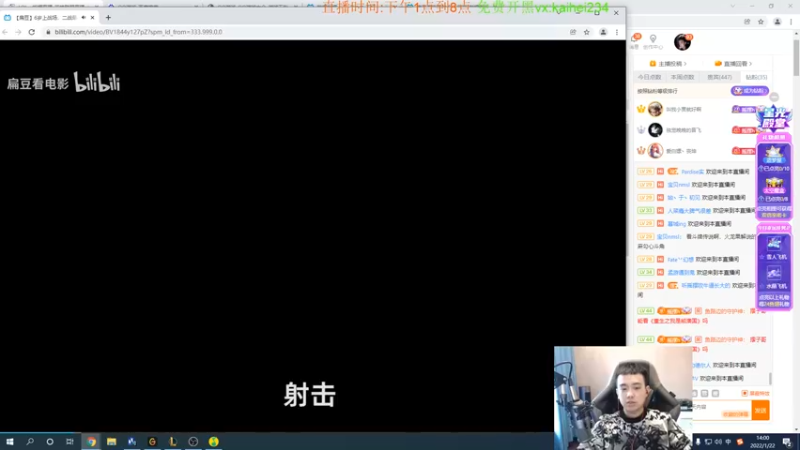Open 主播投稿 link
The height and width of the screenshot is (450, 800).
coord(668,64)
